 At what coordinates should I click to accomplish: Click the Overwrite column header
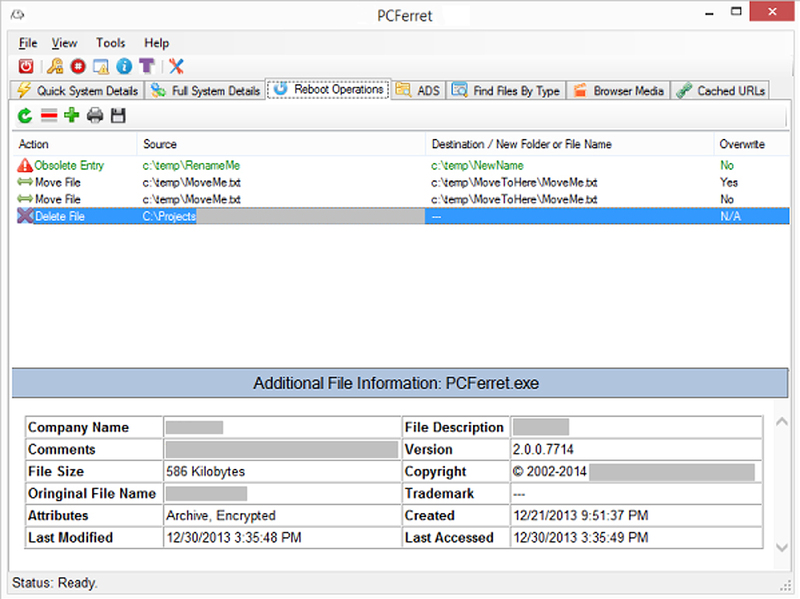tap(752, 144)
